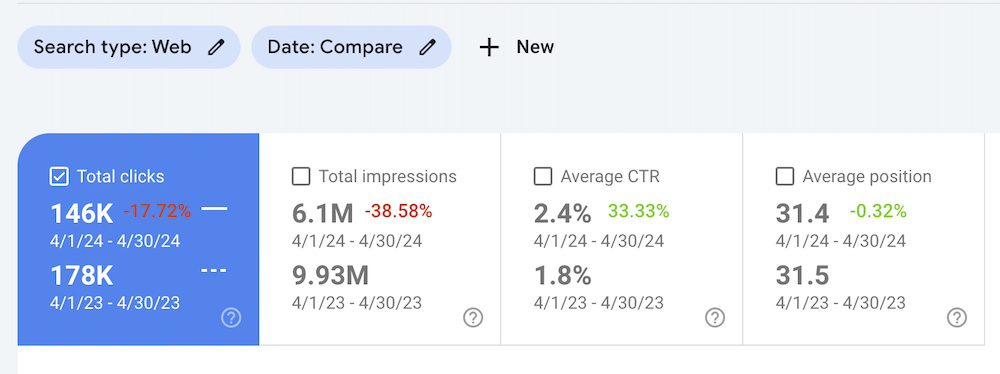Click the plus icon to add filter
The width and height of the screenshot is (1000, 374).
489,47
